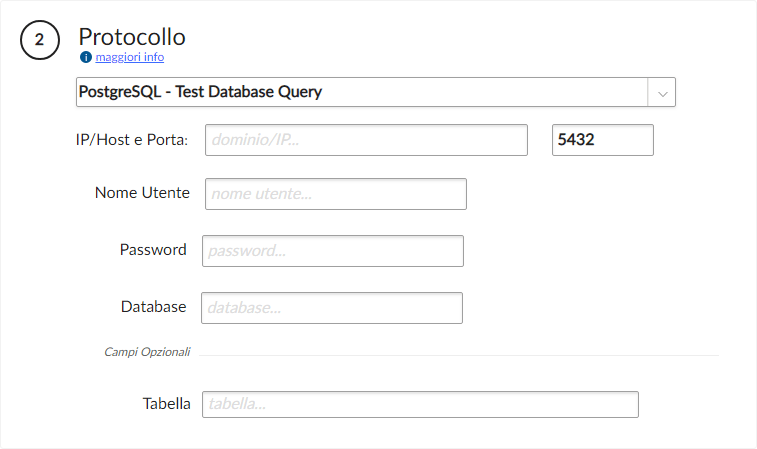Focus the Nome Utente input field
757x449 pixels.
coord(335,194)
